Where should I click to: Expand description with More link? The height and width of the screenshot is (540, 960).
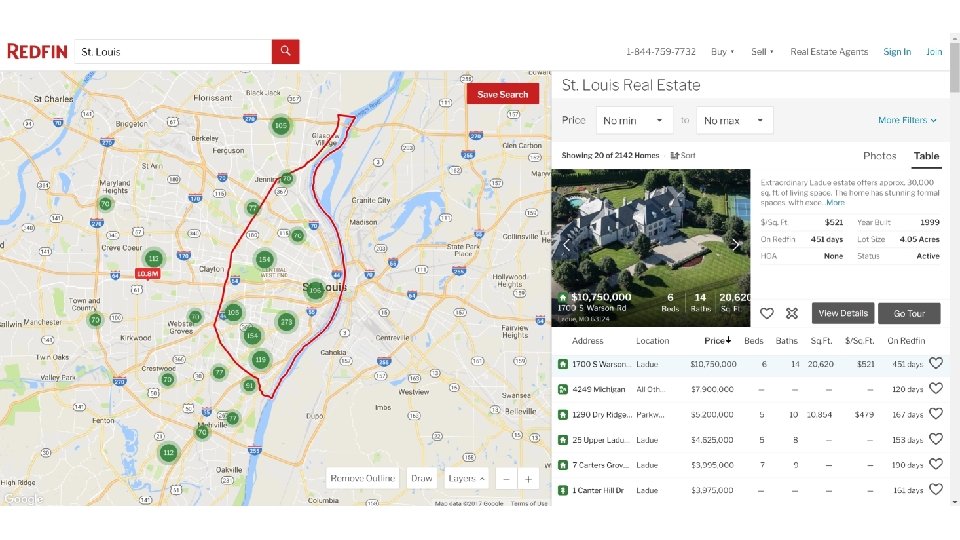(835, 203)
